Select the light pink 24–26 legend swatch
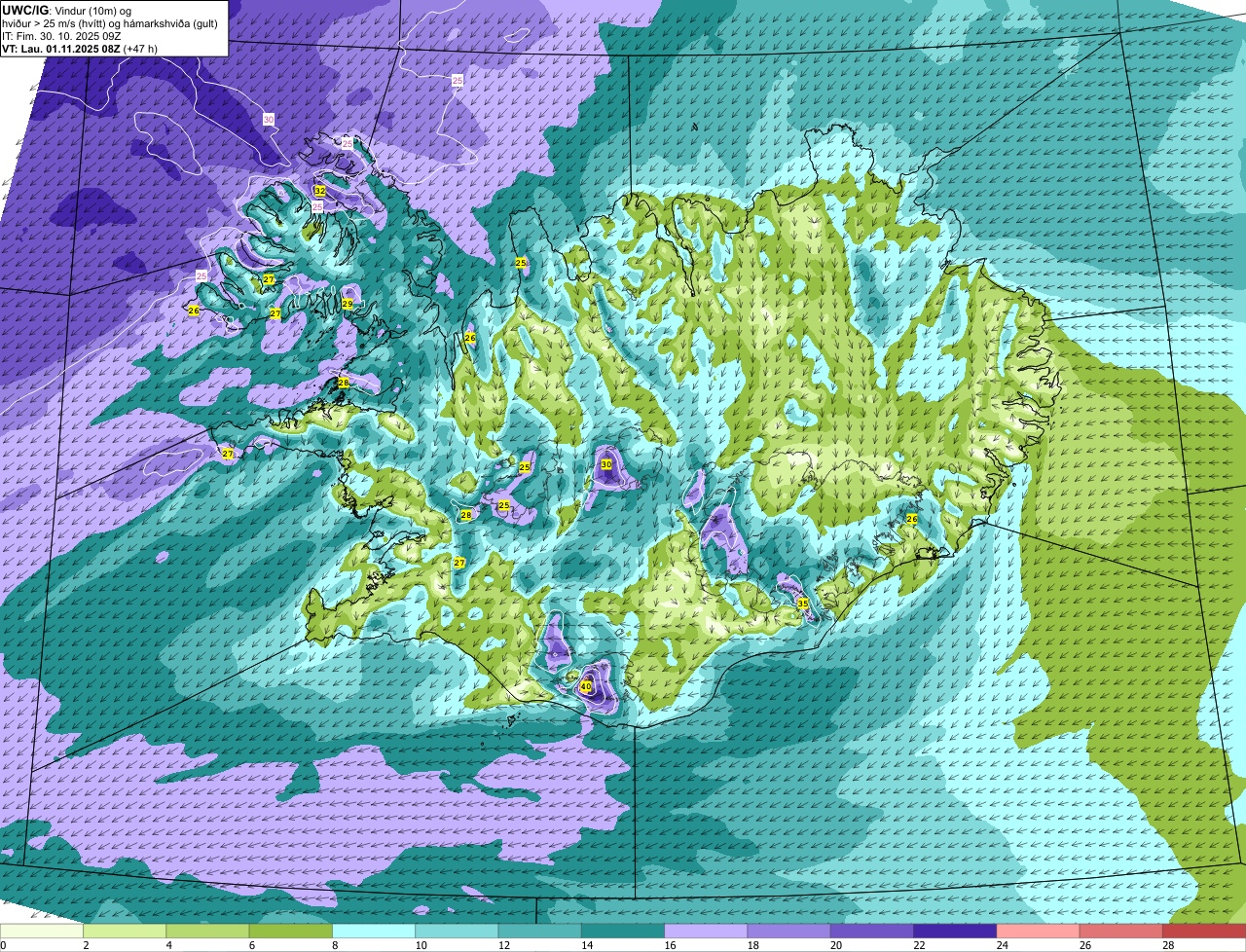This screenshot has height=952, width=1246. pyautogui.click(x=1039, y=932)
